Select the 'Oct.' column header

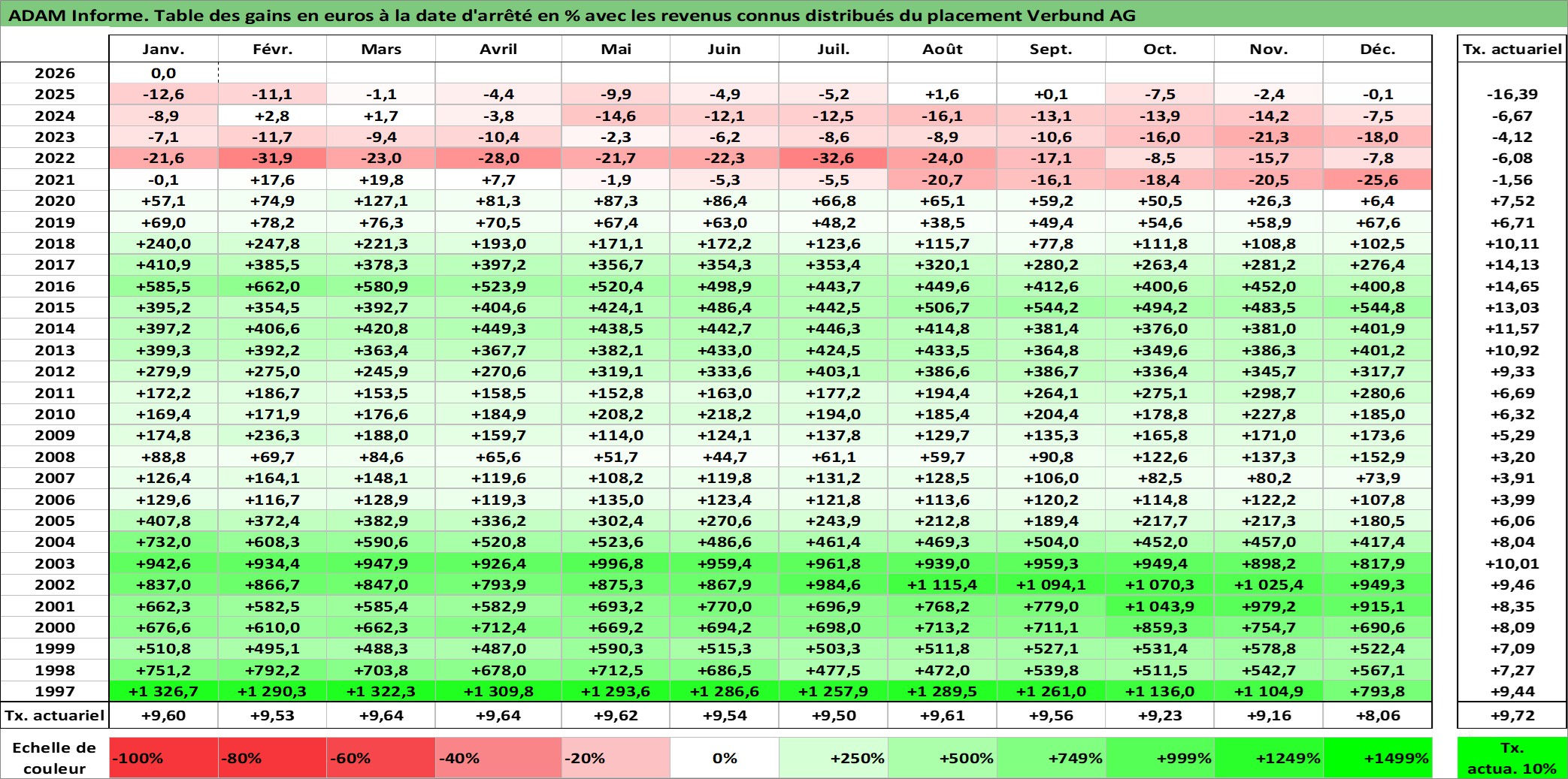pyautogui.click(x=1160, y=49)
